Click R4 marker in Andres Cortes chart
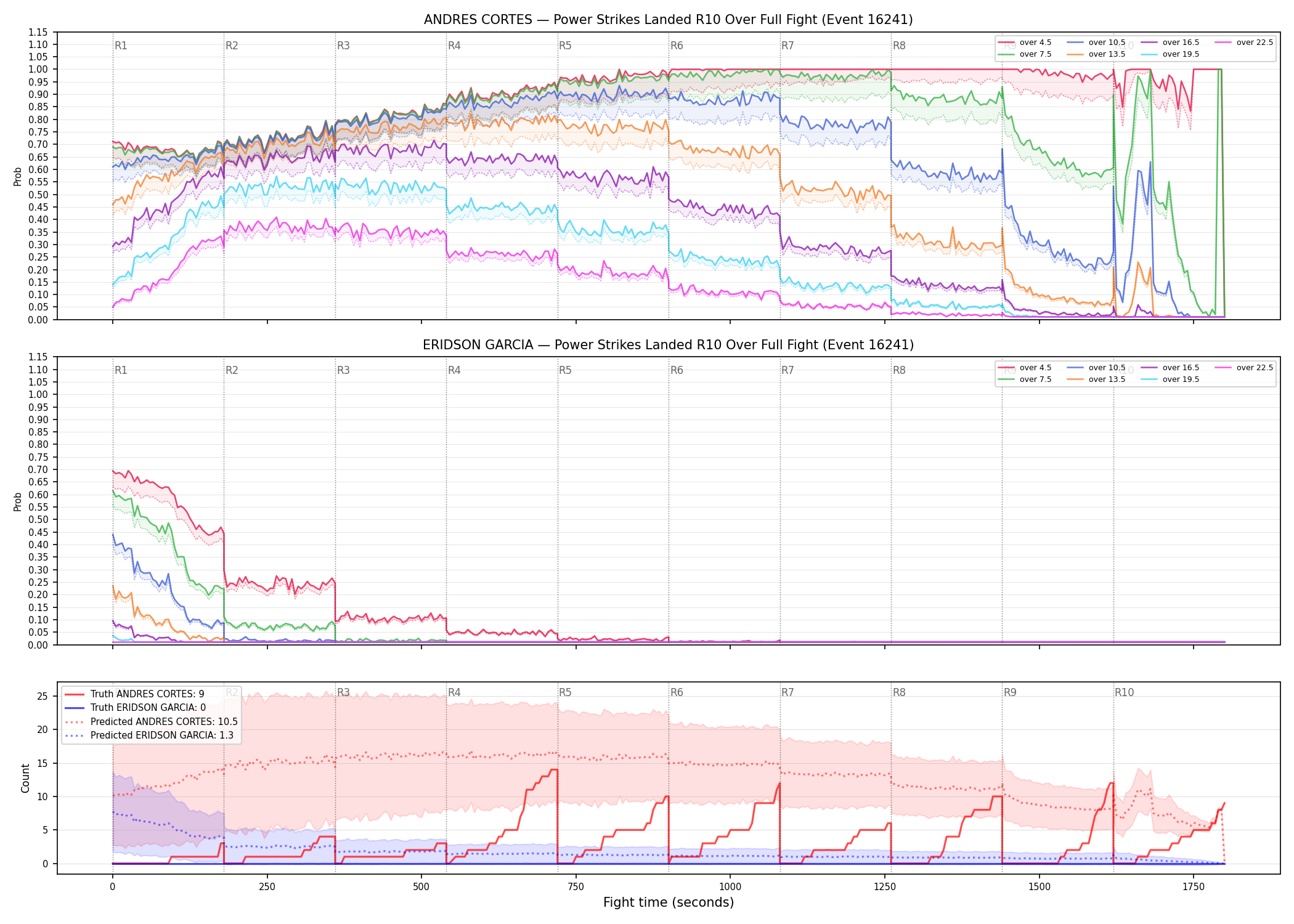Screen dimensions: 1294x924 coord(454,46)
